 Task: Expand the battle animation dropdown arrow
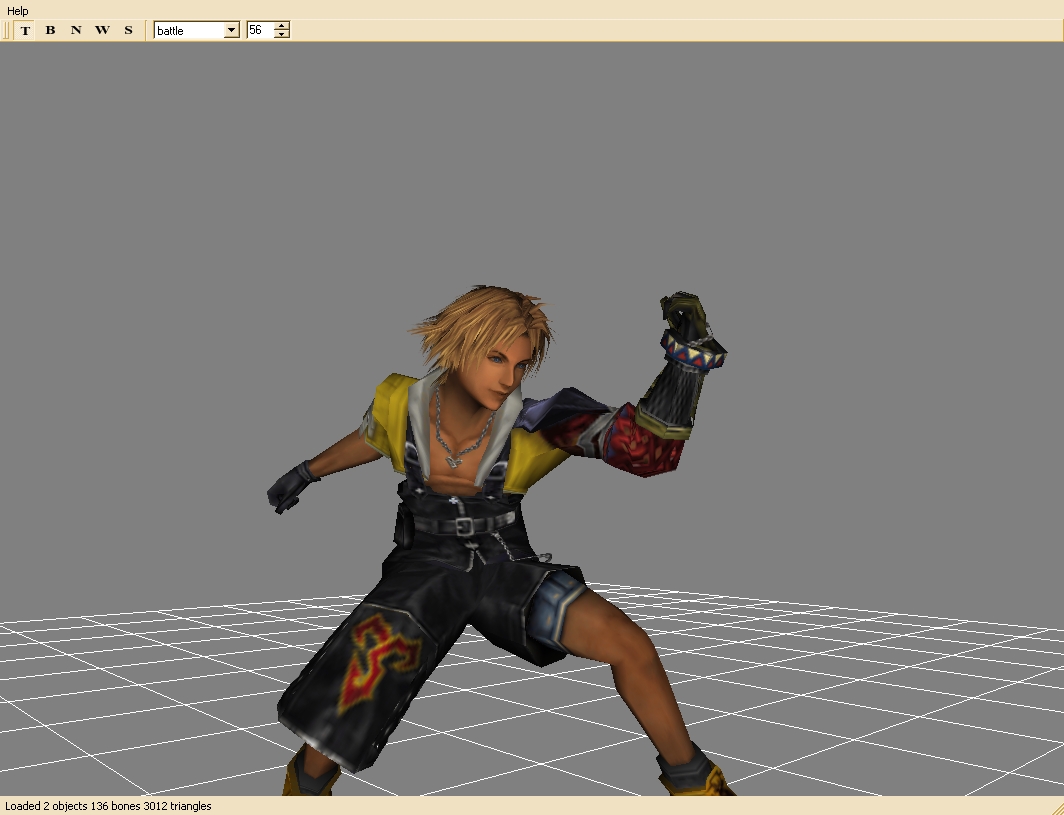tap(231, 30)
